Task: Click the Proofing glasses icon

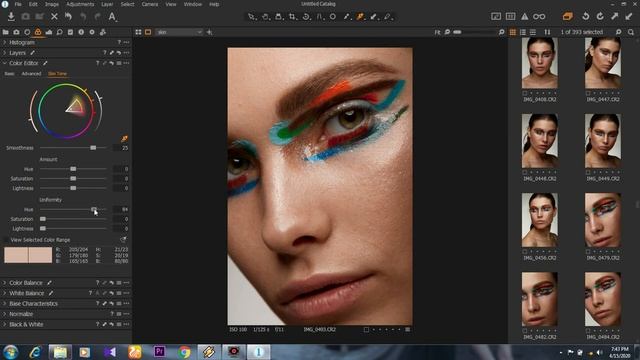Action: [x=539, y=16]
